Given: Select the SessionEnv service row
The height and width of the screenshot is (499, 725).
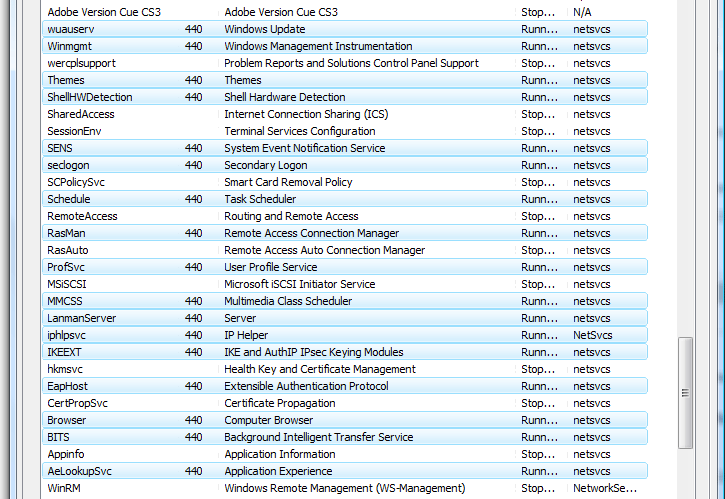Looking at the screenshot, I should click(344, 131).
